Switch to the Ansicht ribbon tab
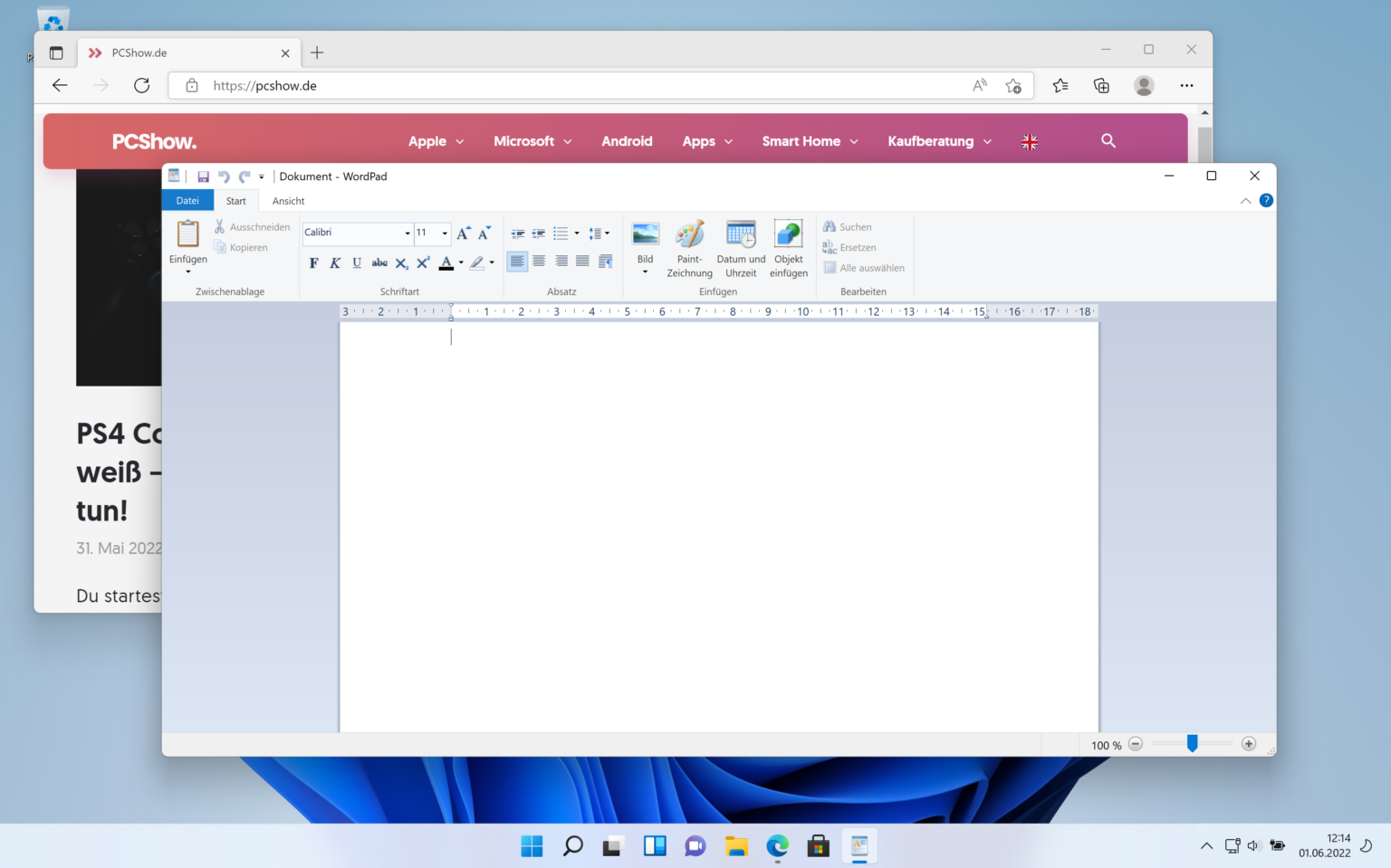The height and width of the screenshot is (868, 1391). [287, 200]
